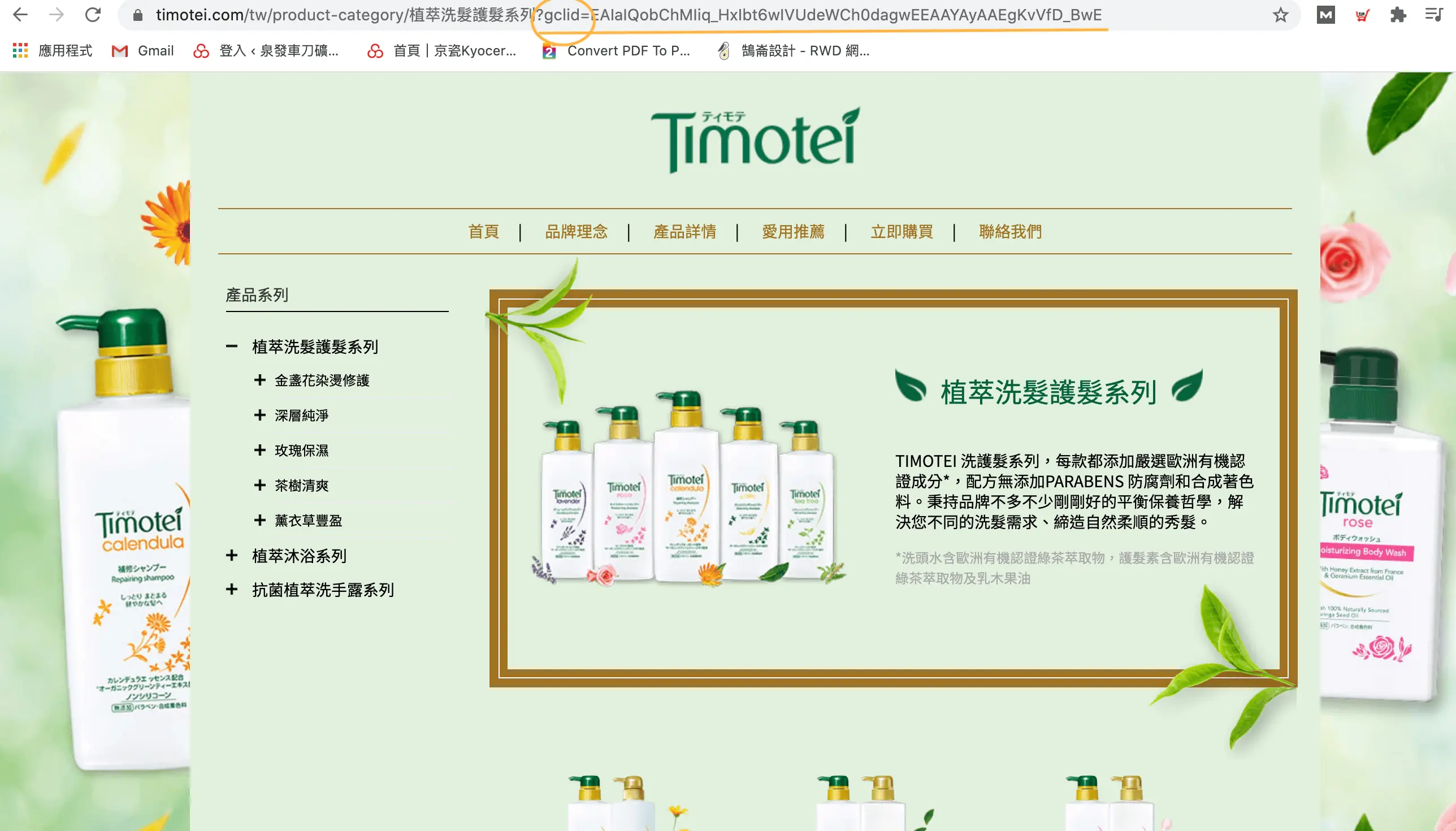Open the Extensions puzzle piece icon
Screen dimensions: 1456x831
(x=1398, y=15)
